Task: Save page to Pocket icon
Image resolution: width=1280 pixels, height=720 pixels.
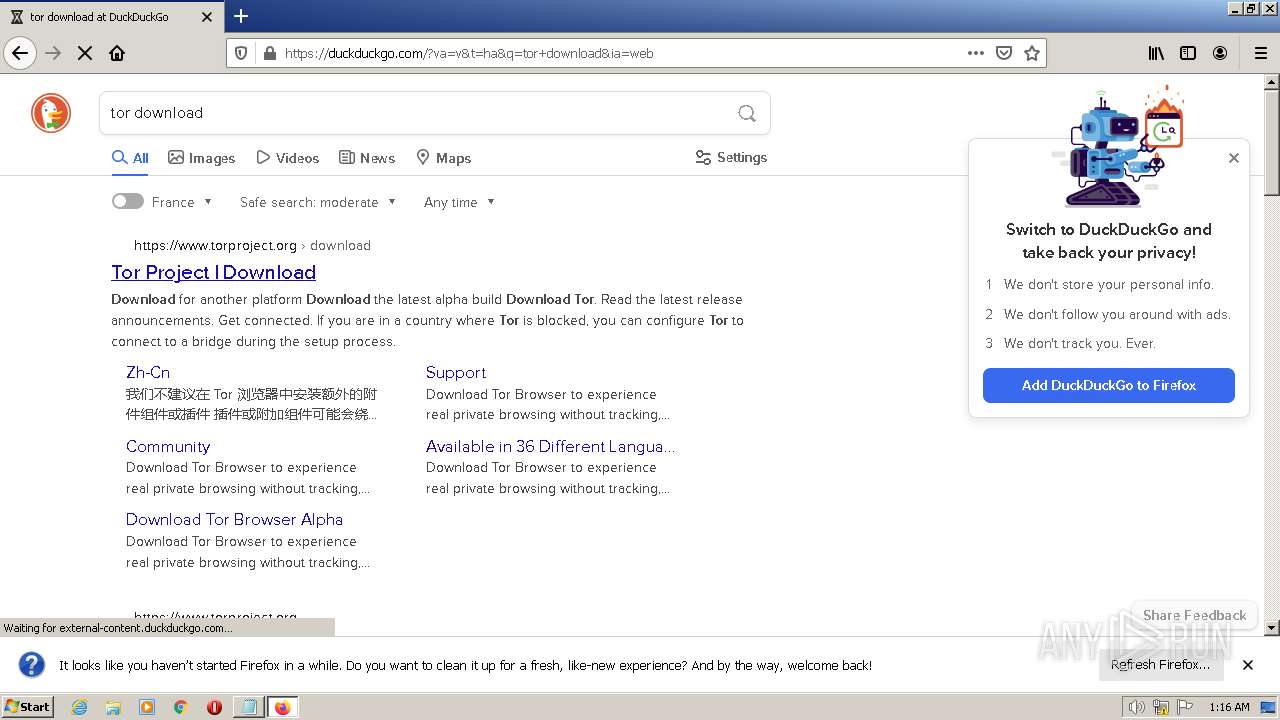Action: [x=1004, y=53]
